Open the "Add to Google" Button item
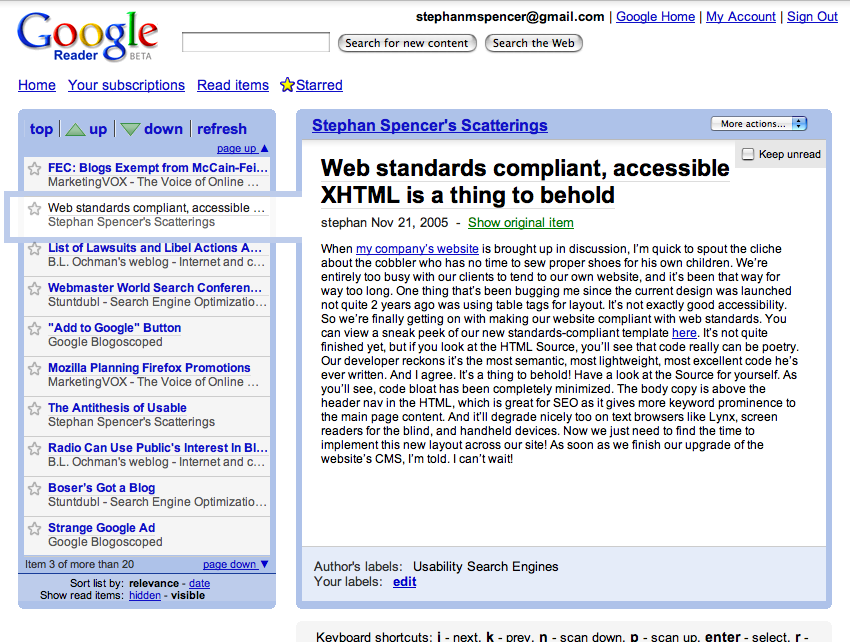 pos(114,328)
